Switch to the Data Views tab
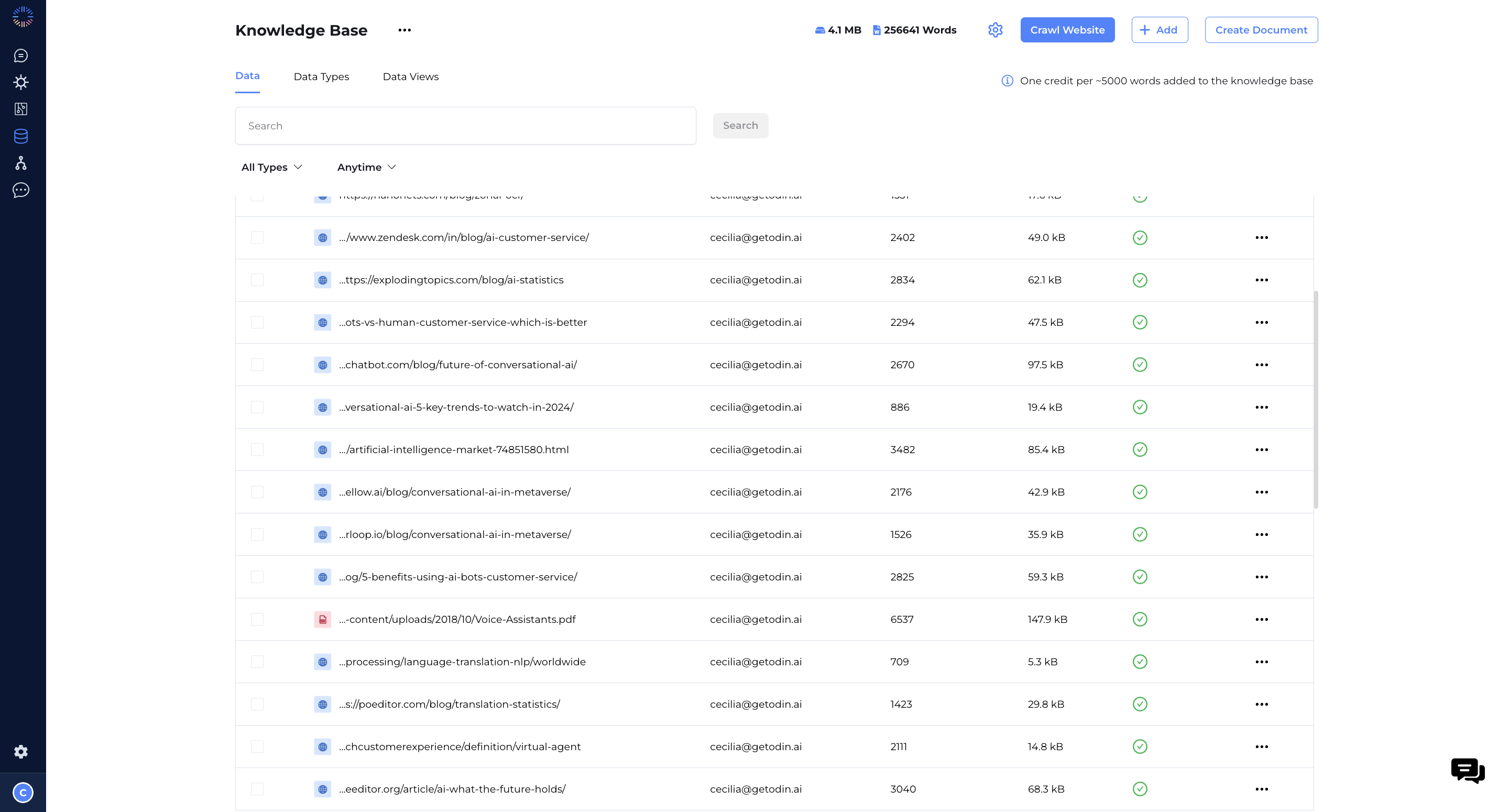 tap(411, 76)
